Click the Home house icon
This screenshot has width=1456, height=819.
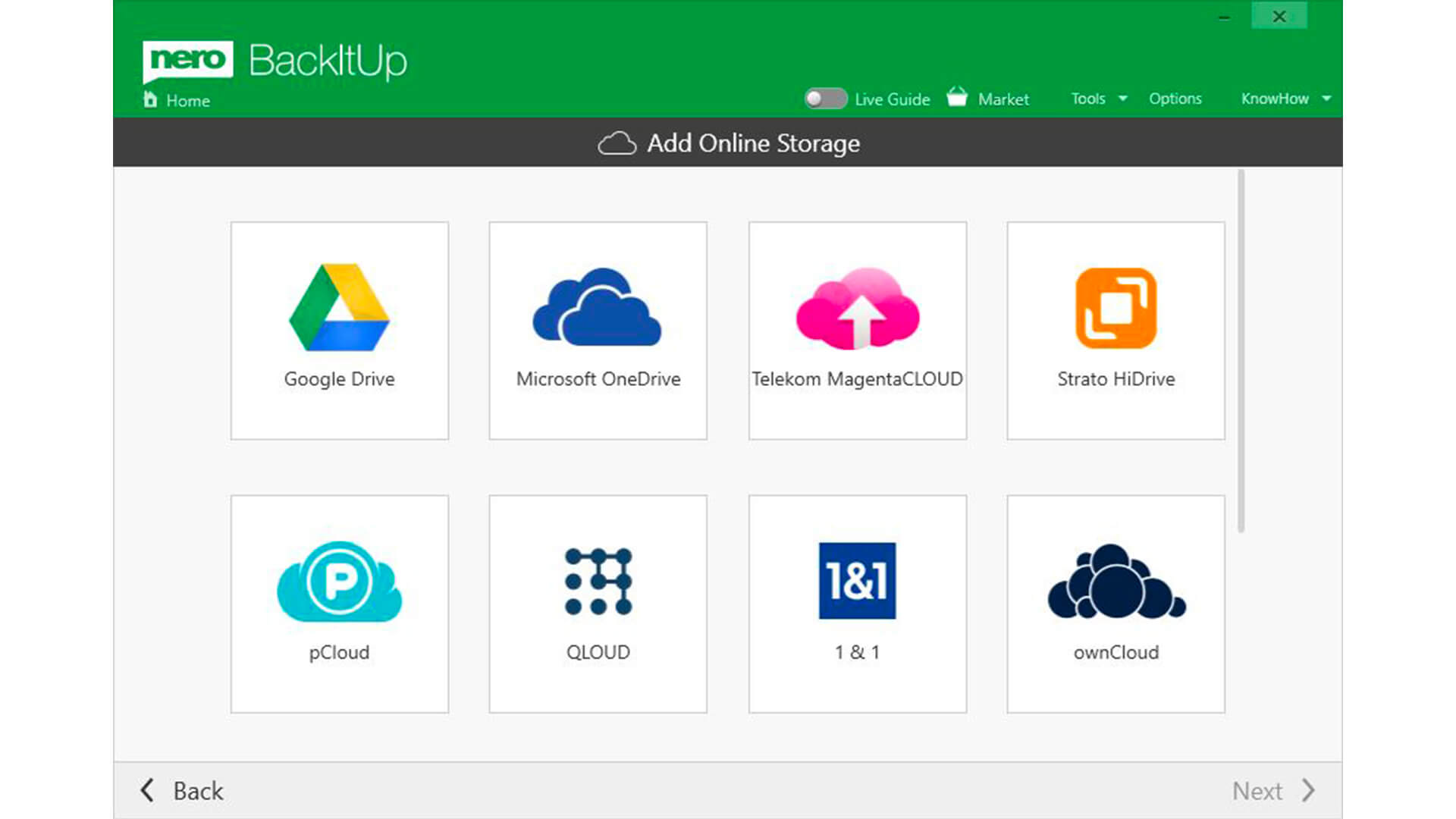pyautogui.click(x=150, y=99)
